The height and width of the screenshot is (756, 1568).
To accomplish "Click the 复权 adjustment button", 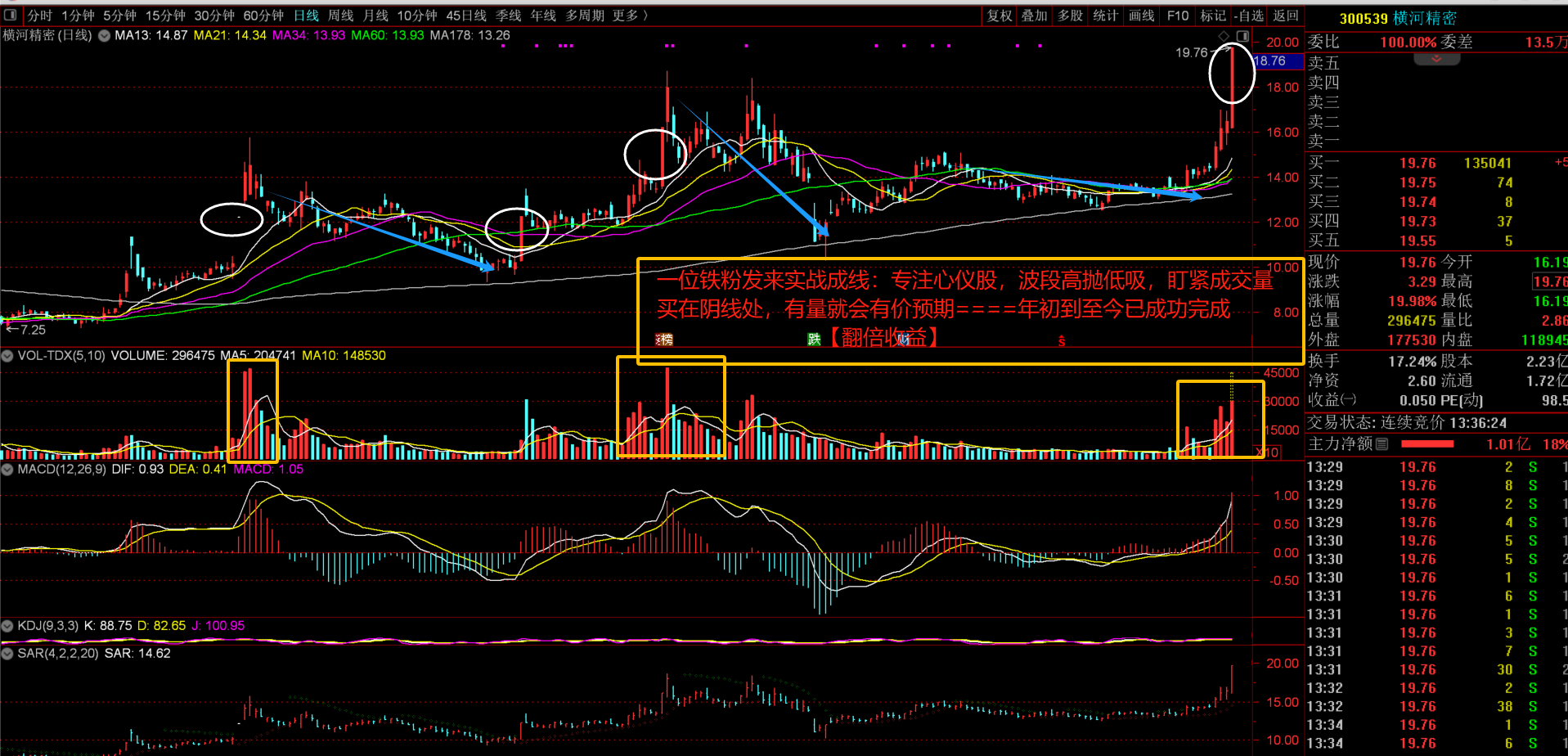I will 1000,16.
